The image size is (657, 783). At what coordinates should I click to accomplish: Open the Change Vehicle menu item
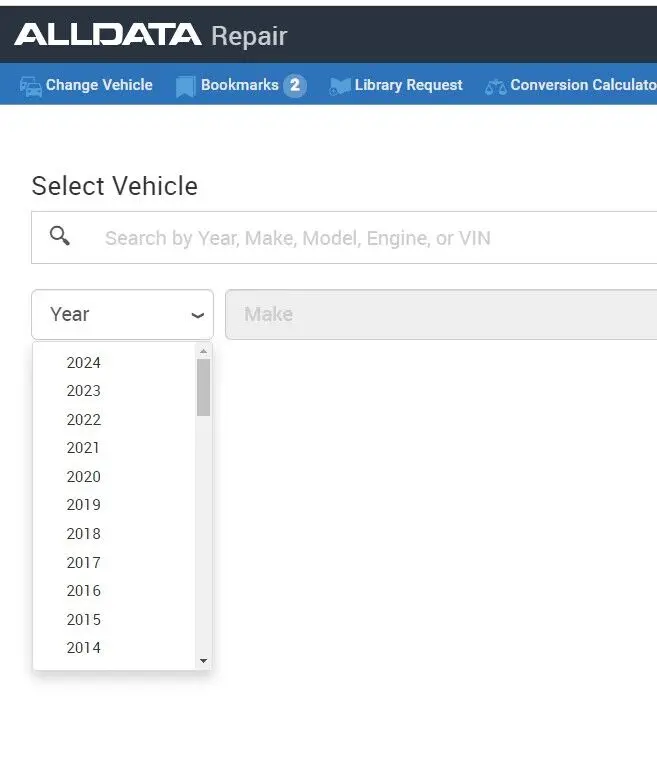pyautogui.click(x=86, y=85)
